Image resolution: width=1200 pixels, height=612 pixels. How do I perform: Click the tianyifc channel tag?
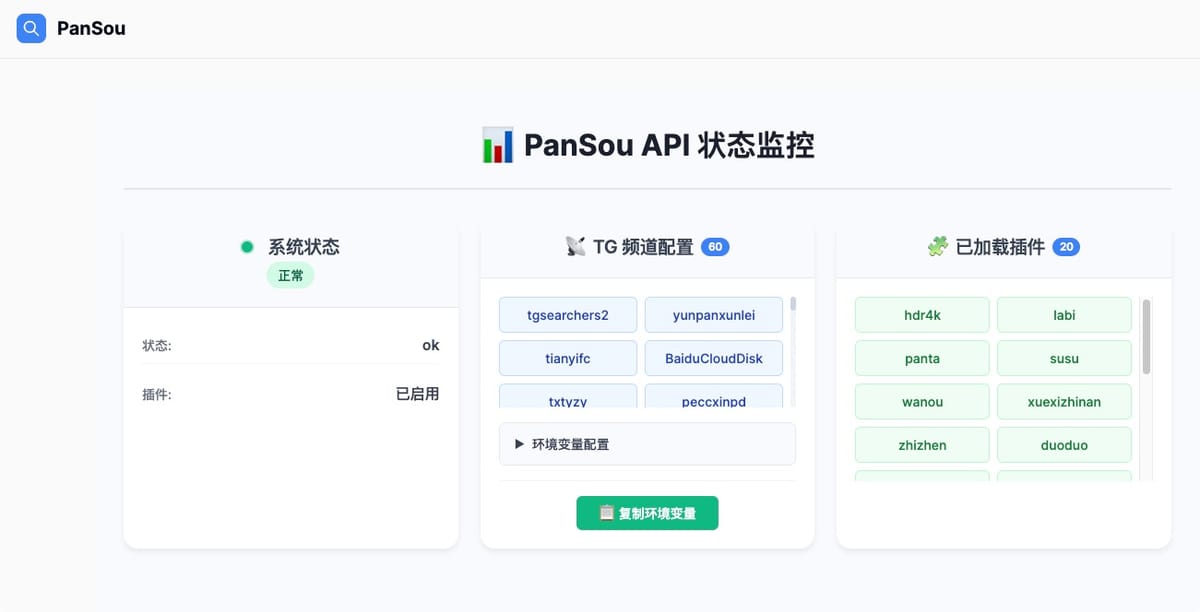[567, 358]
